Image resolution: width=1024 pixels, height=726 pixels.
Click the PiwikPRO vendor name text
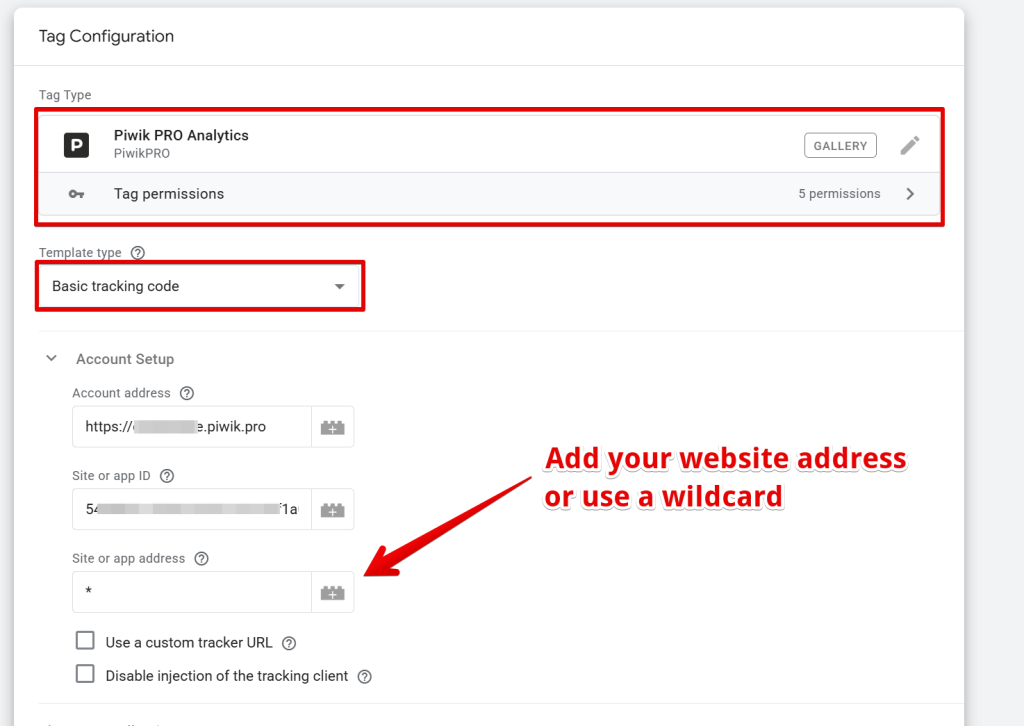pos(142,153)
